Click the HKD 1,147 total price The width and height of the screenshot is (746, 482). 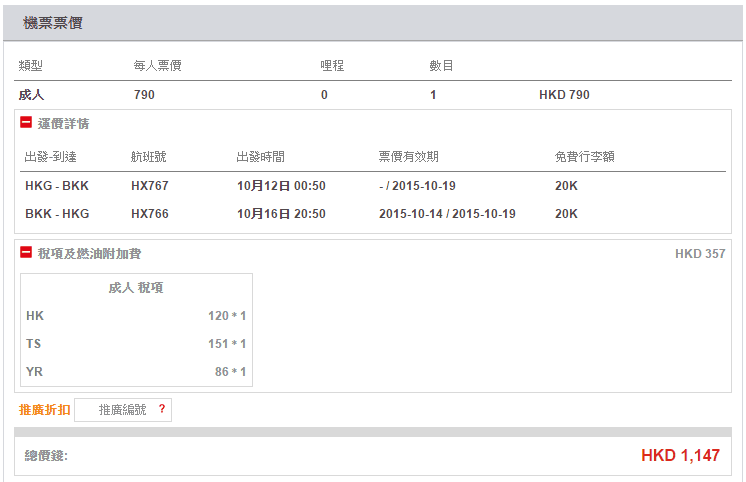[x=680, y=456]
